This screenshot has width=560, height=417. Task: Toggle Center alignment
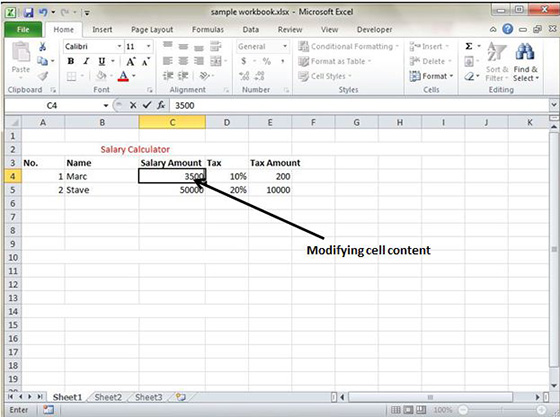pos(183,61)
